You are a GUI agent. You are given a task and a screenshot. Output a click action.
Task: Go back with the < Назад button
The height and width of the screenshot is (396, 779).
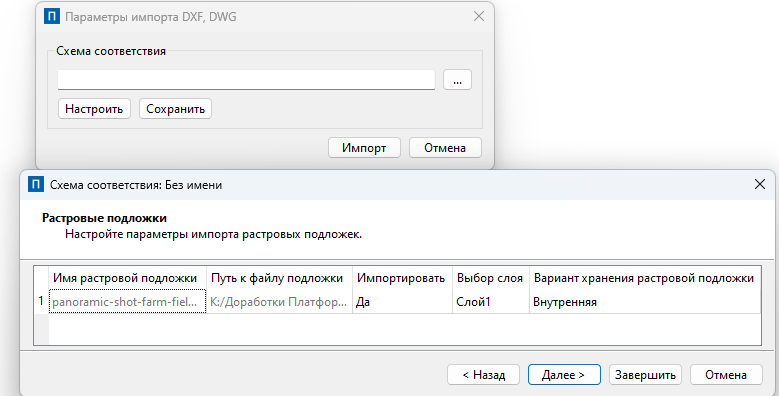click(483, 375)
